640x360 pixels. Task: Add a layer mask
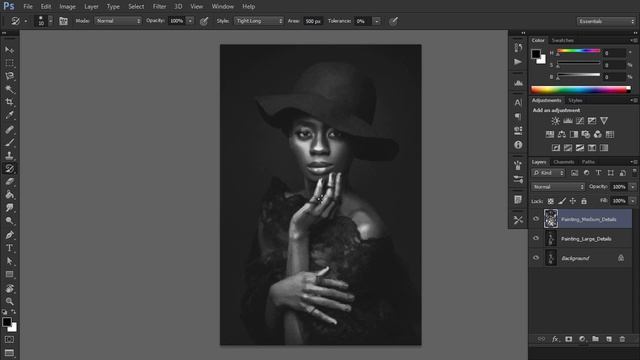569,339
